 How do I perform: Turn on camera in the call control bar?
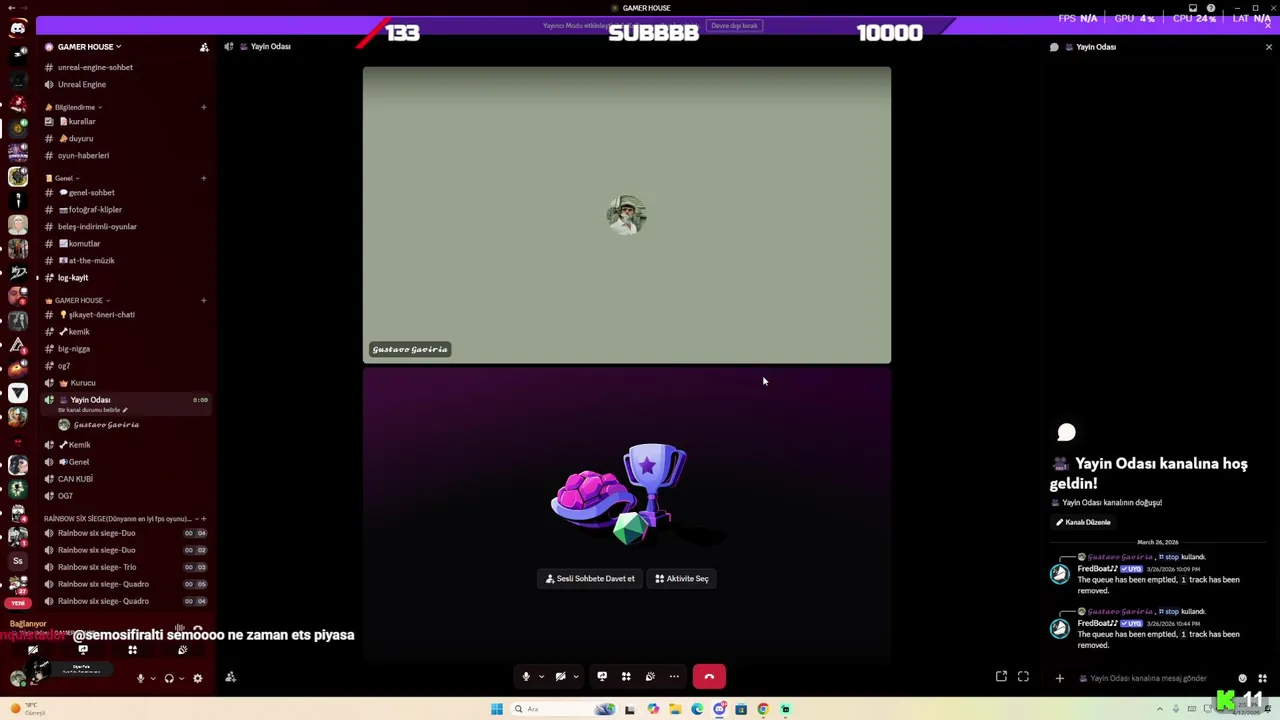(x=560, y=677)
